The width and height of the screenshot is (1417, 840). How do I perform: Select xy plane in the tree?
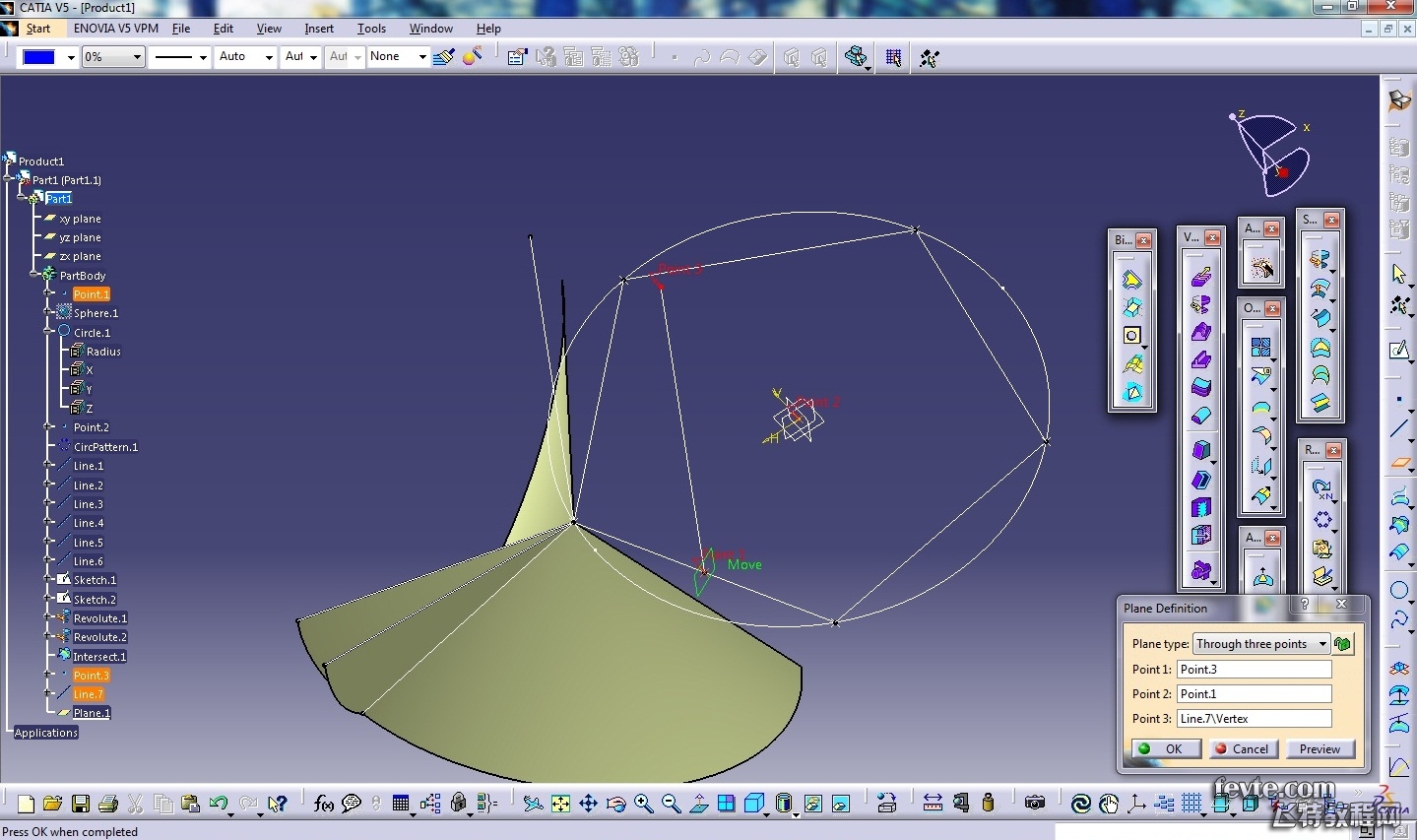point(80,219)
